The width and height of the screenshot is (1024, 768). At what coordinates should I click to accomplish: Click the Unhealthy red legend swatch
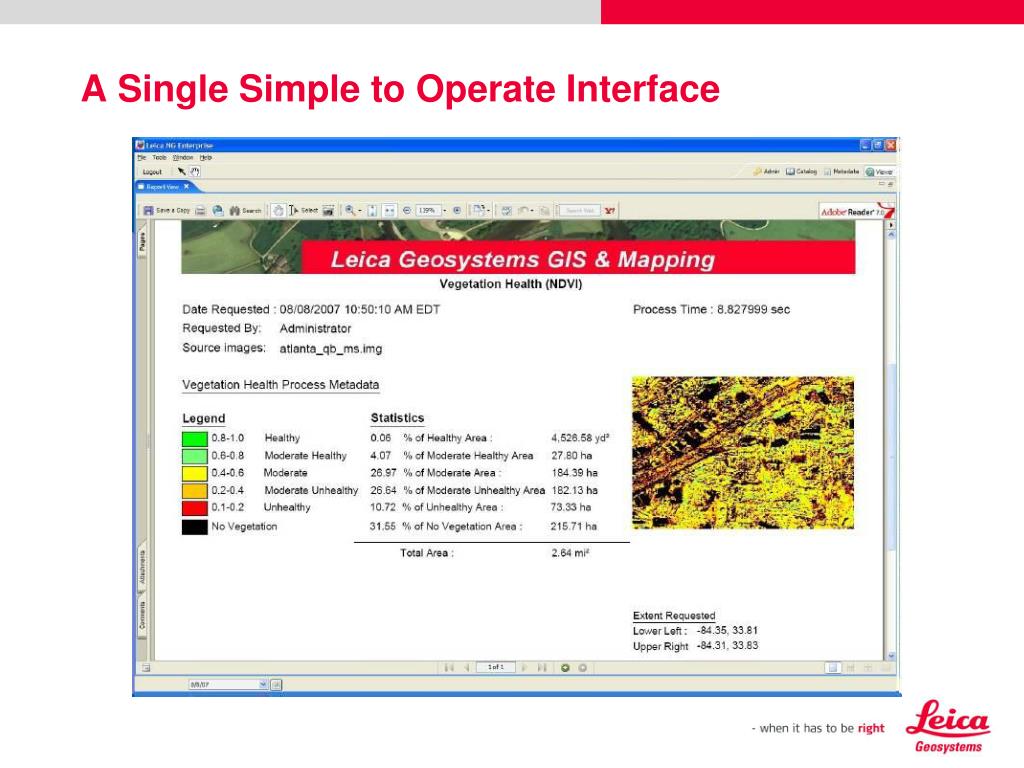pos(195,507)
